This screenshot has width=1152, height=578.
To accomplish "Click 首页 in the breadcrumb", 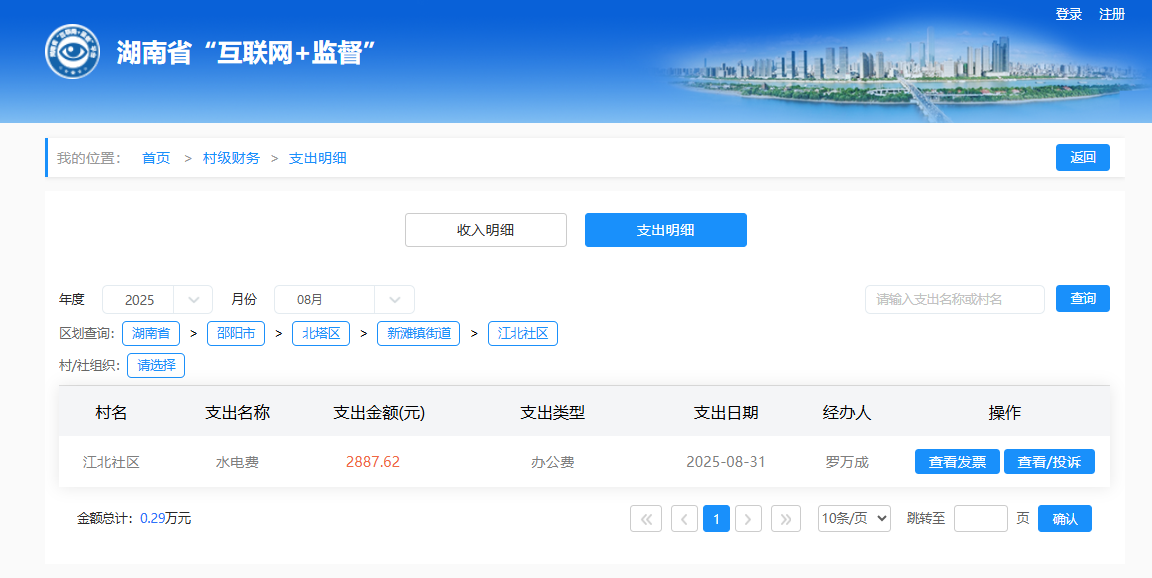I will click(156, 158).
